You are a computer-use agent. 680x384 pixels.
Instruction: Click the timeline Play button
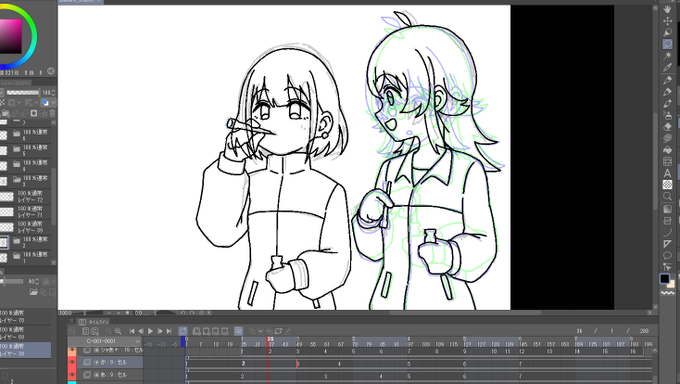coord(150,331)
